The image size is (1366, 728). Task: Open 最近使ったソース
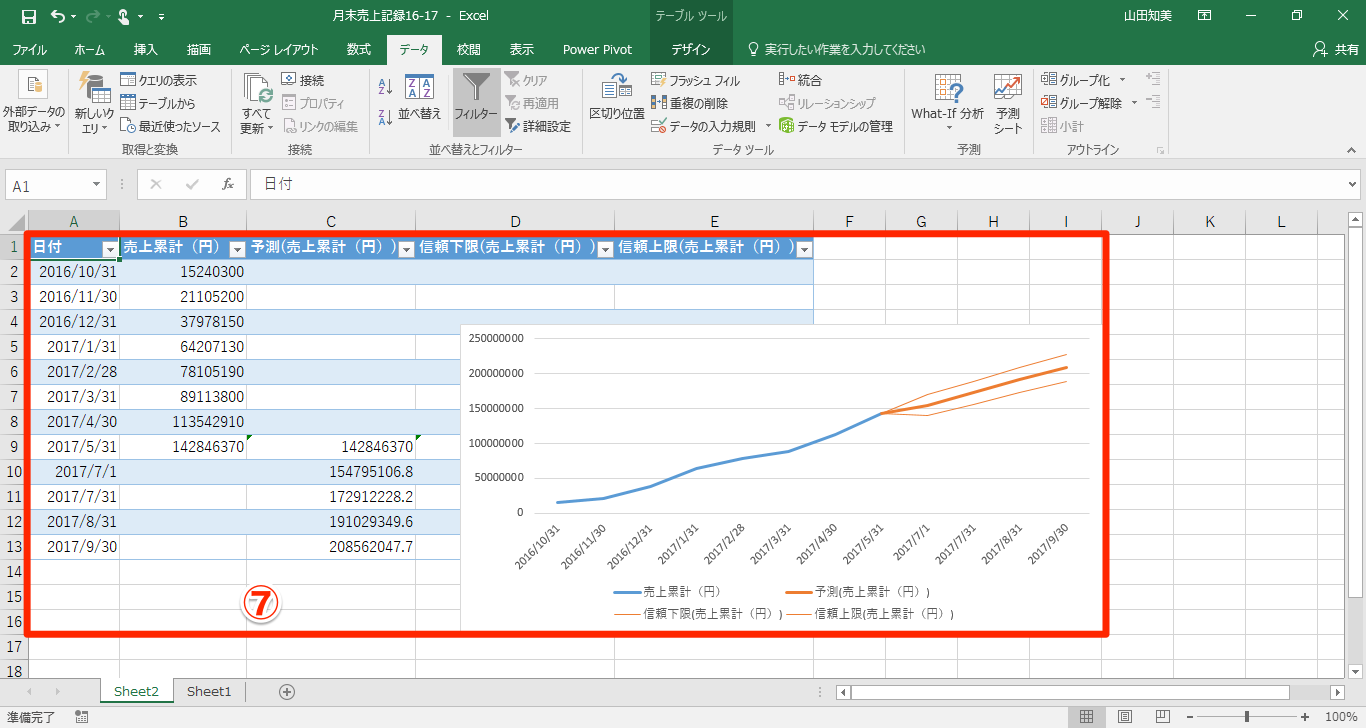[x=170, y=126]
